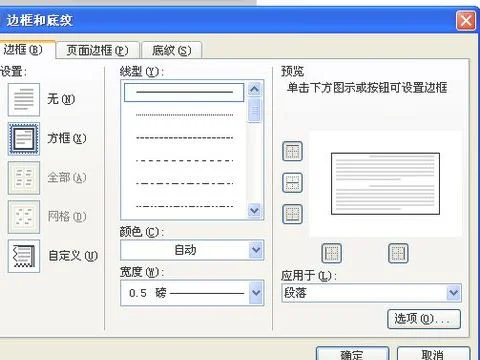Image resolution: width=480 pixels, height=360 pixels.
Task: Open the 底纹 shading tab
Action: click(172, 51)
